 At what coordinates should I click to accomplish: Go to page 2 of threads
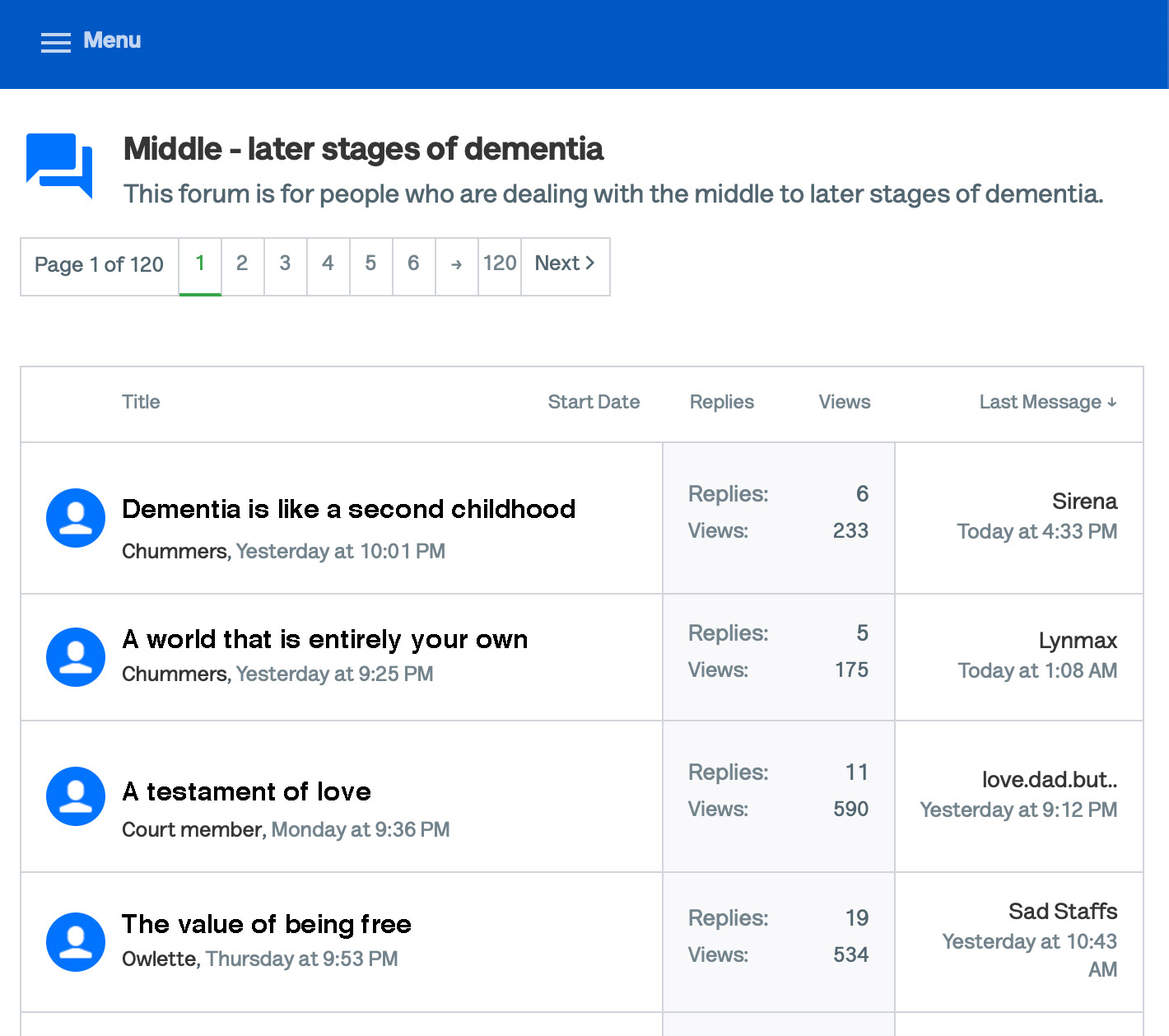pos(242,264)
